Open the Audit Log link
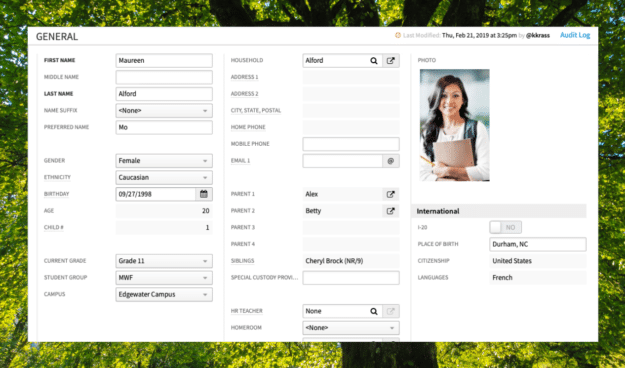 pyautogui.click(x=575, y=35)
